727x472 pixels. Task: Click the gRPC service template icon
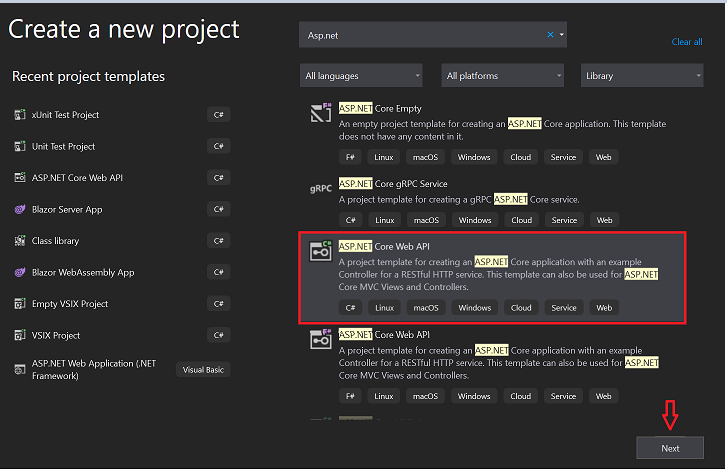(x=320, y=188)
